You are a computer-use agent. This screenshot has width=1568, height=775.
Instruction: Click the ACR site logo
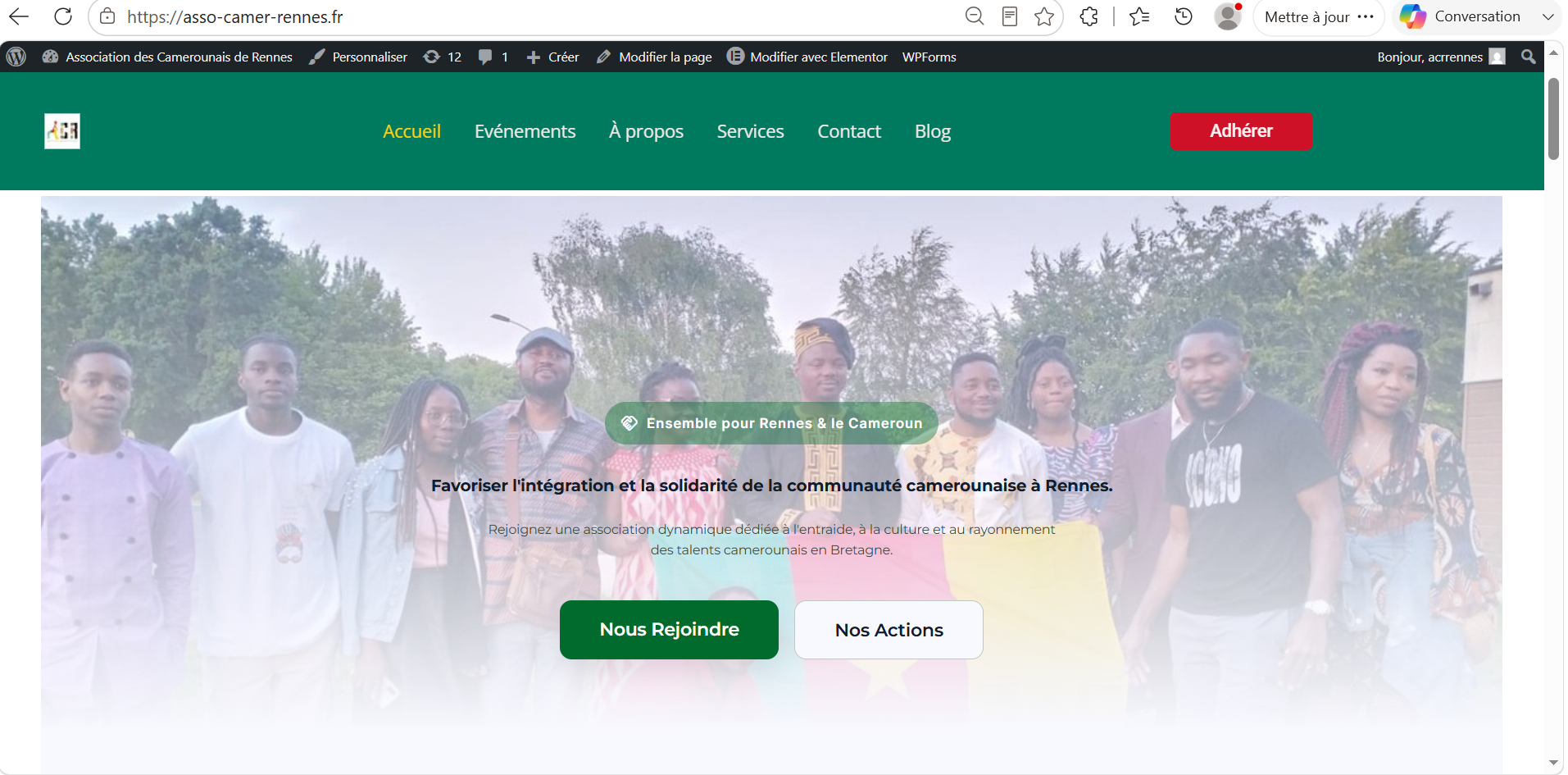click(x=62, y=131)
